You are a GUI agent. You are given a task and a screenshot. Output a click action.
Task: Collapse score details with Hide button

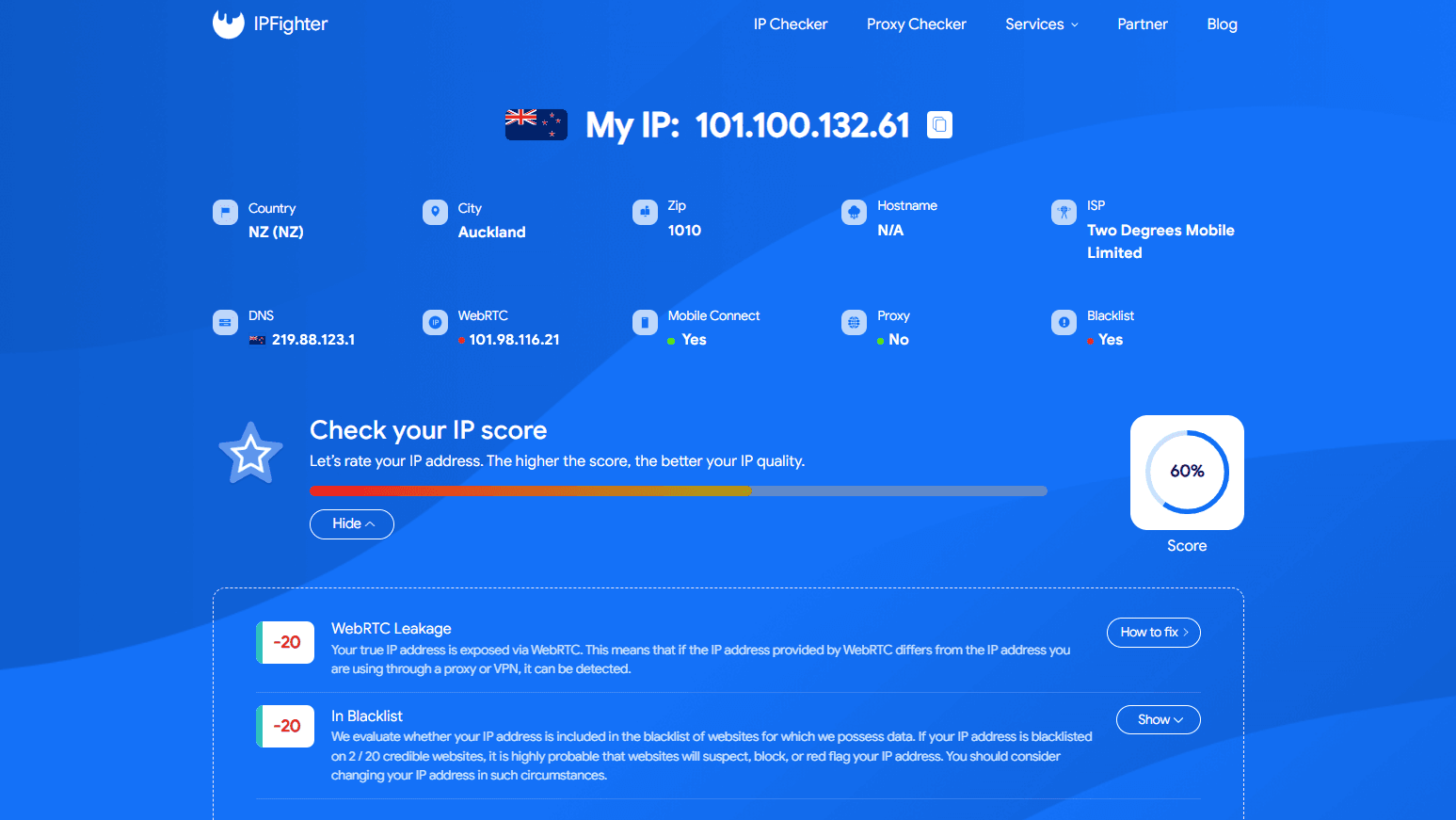click(x=352, y=523)
